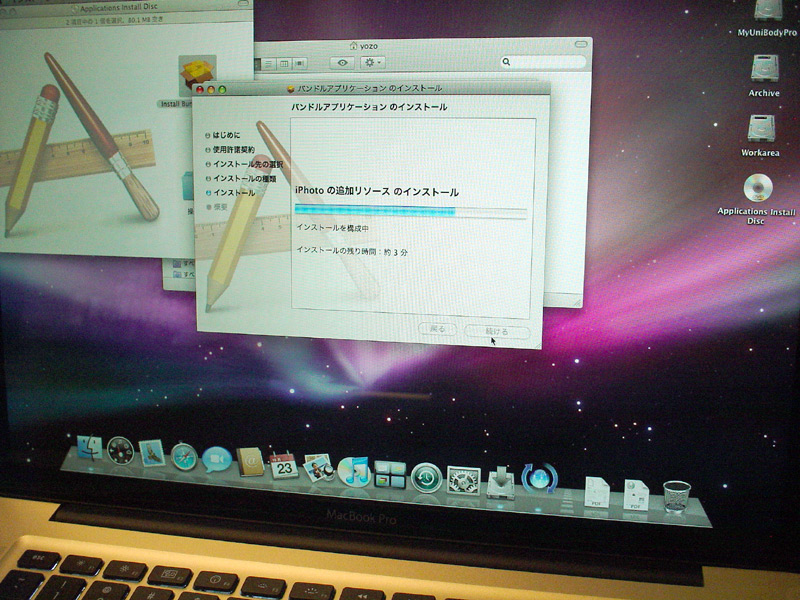Click the yozo window resize handle
Viewport: 800px width, 600px height.
click(577, 303)
